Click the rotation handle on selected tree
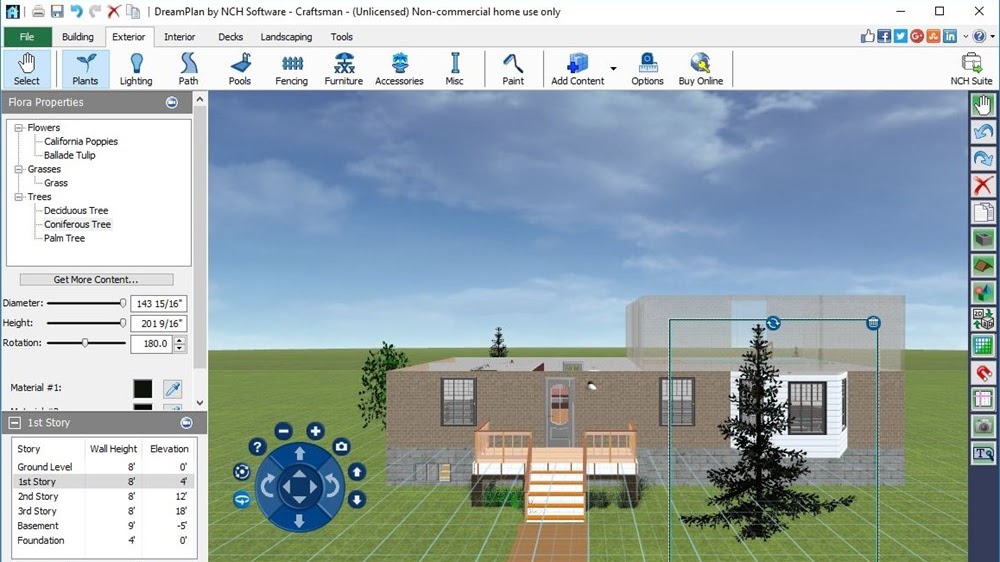Viewport: 1000px width, 562px height. pyautogui.click(x=773, y=323)
